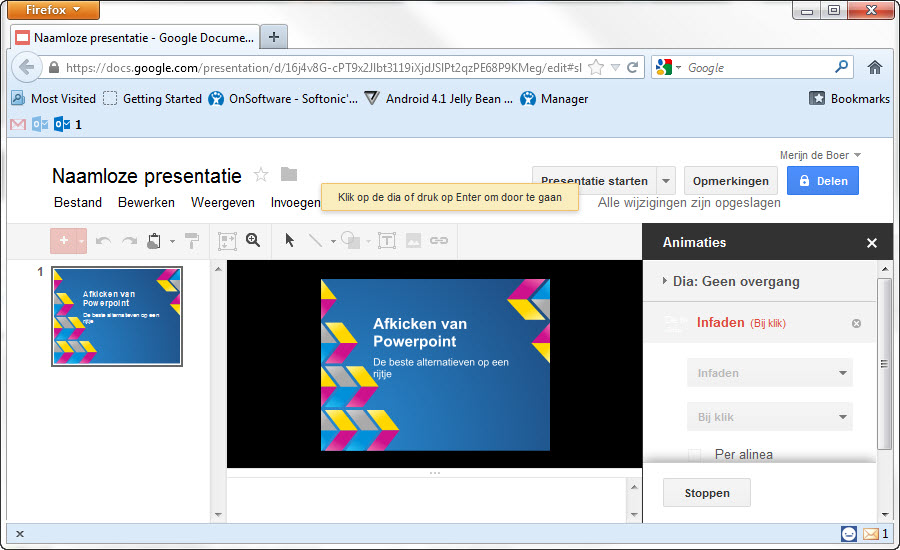Open the Getting Started bookmark

[153, 99]
